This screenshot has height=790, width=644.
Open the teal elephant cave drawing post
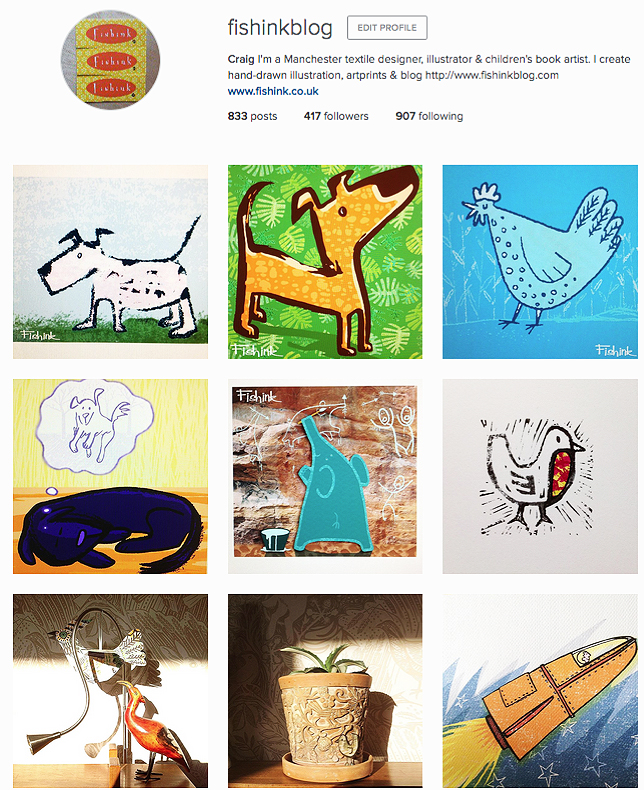pyautogui.click(x=325, y=477)
